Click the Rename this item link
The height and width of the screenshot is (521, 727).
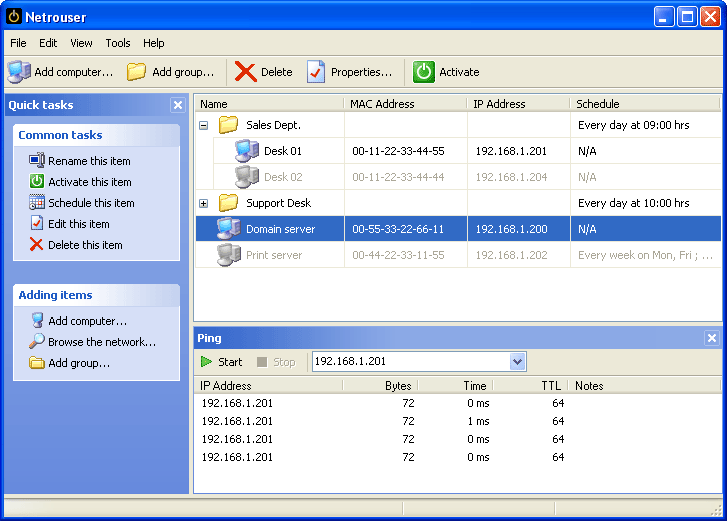click(x=89, y=161)
